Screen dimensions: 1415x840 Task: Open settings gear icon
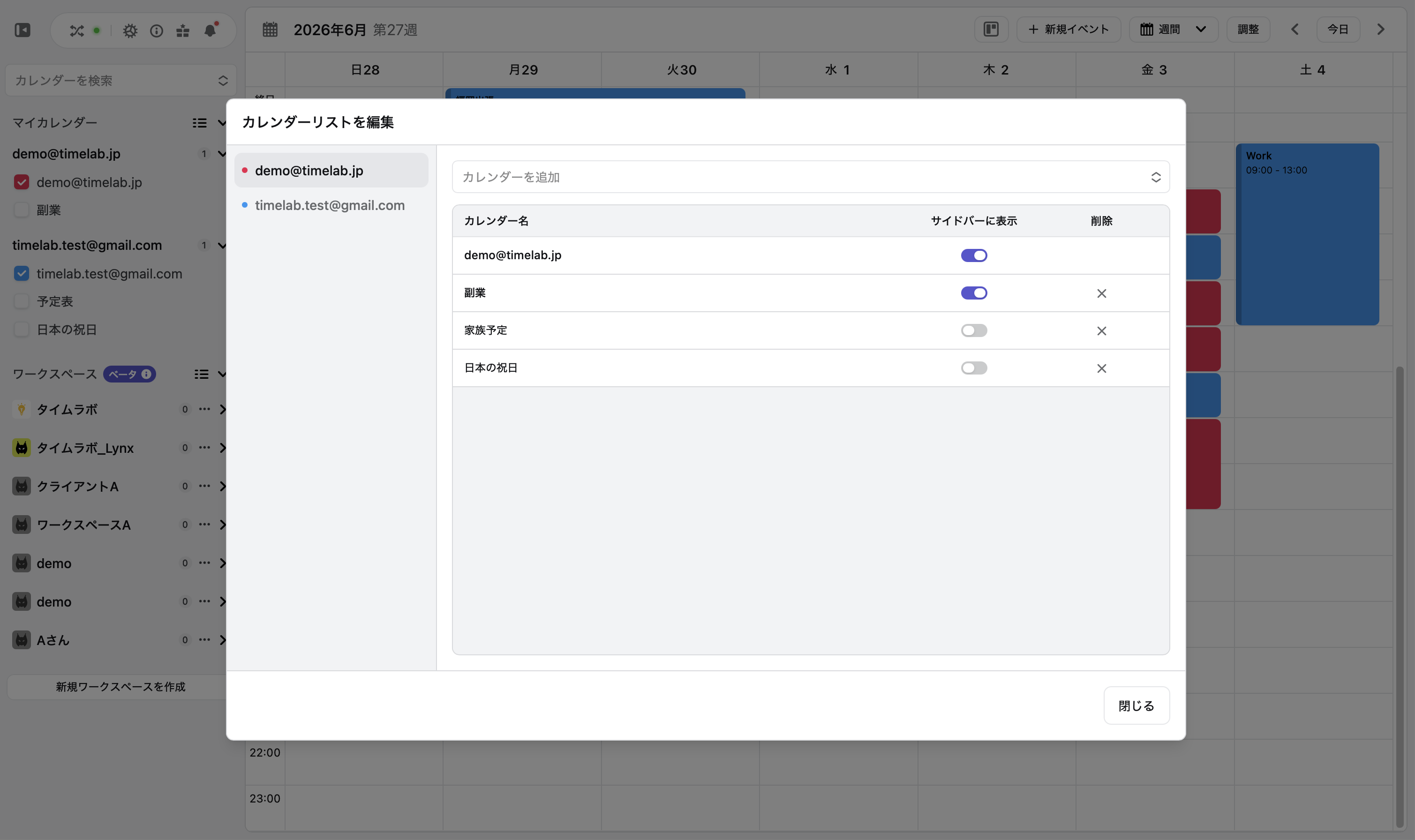130,30
